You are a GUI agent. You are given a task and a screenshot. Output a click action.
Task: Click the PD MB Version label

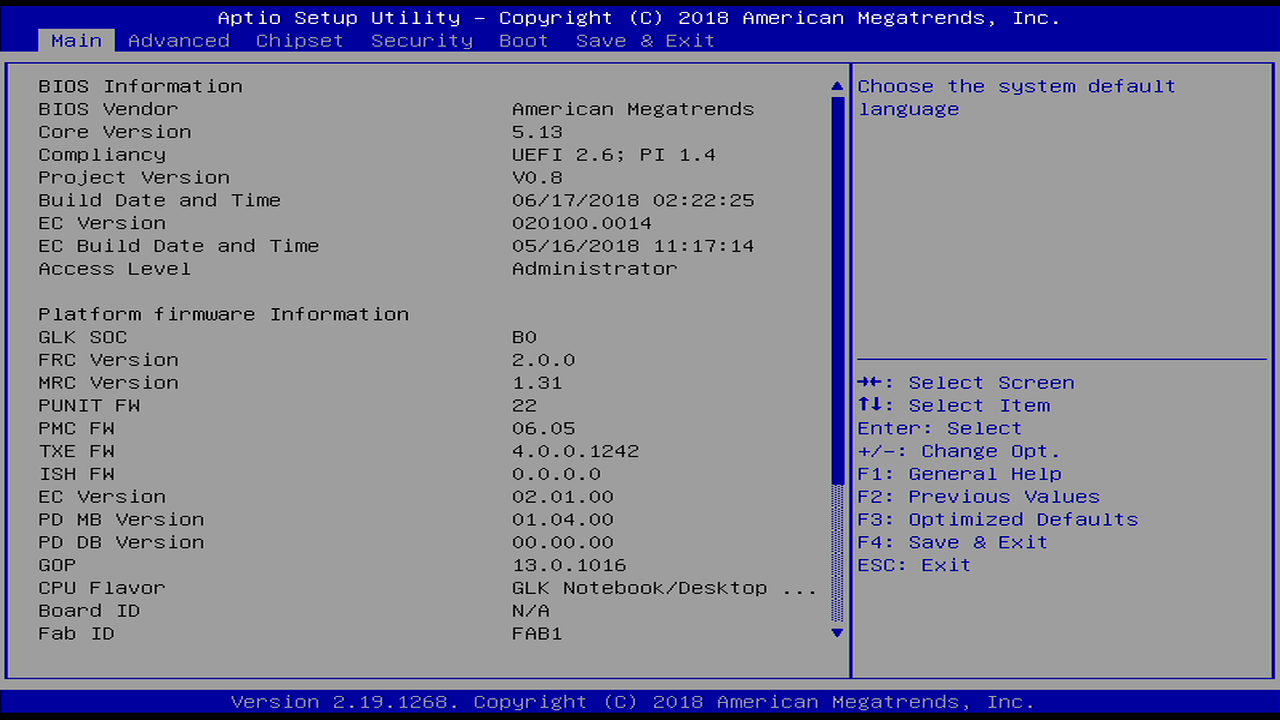click(121, 520)
